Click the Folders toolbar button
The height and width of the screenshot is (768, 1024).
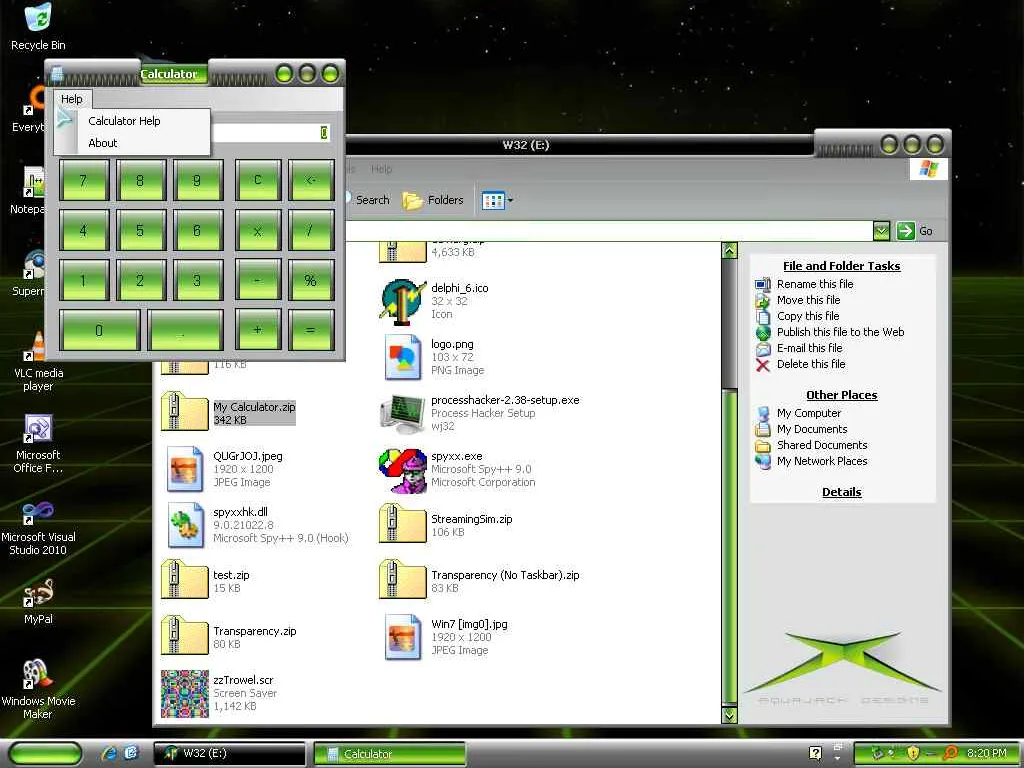click(433, 200)
